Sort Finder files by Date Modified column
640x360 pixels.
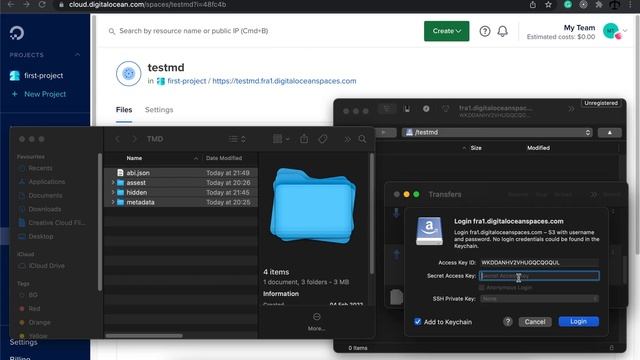(x=224, y=158)
